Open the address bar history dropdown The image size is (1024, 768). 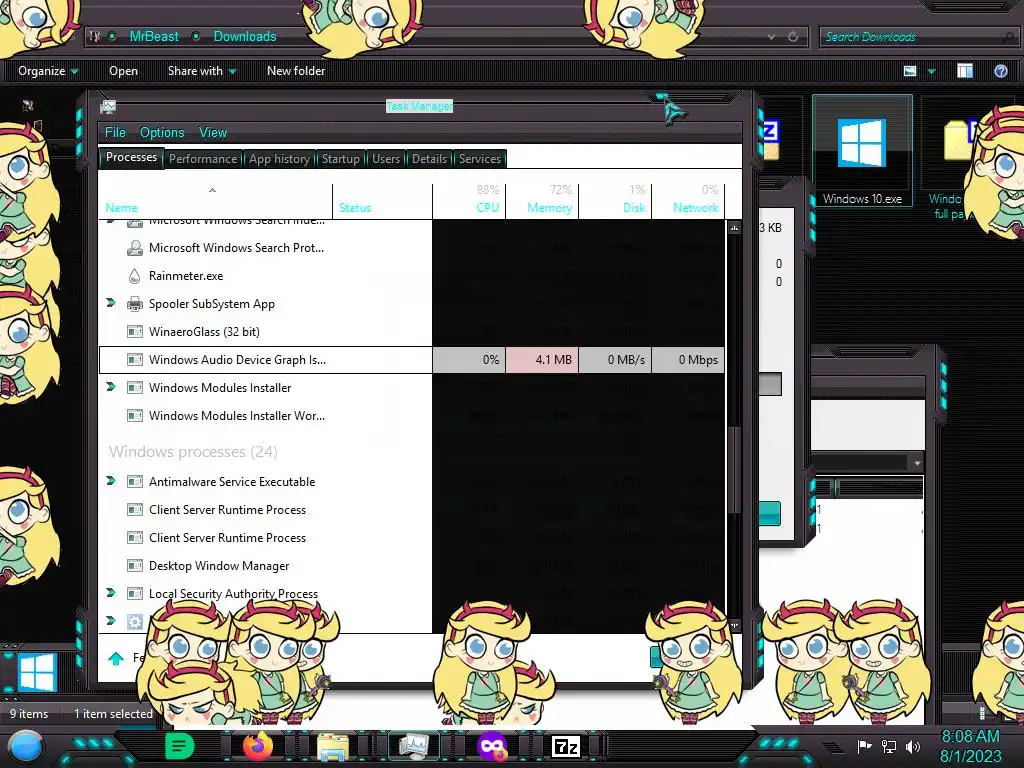tap(772, 37)
